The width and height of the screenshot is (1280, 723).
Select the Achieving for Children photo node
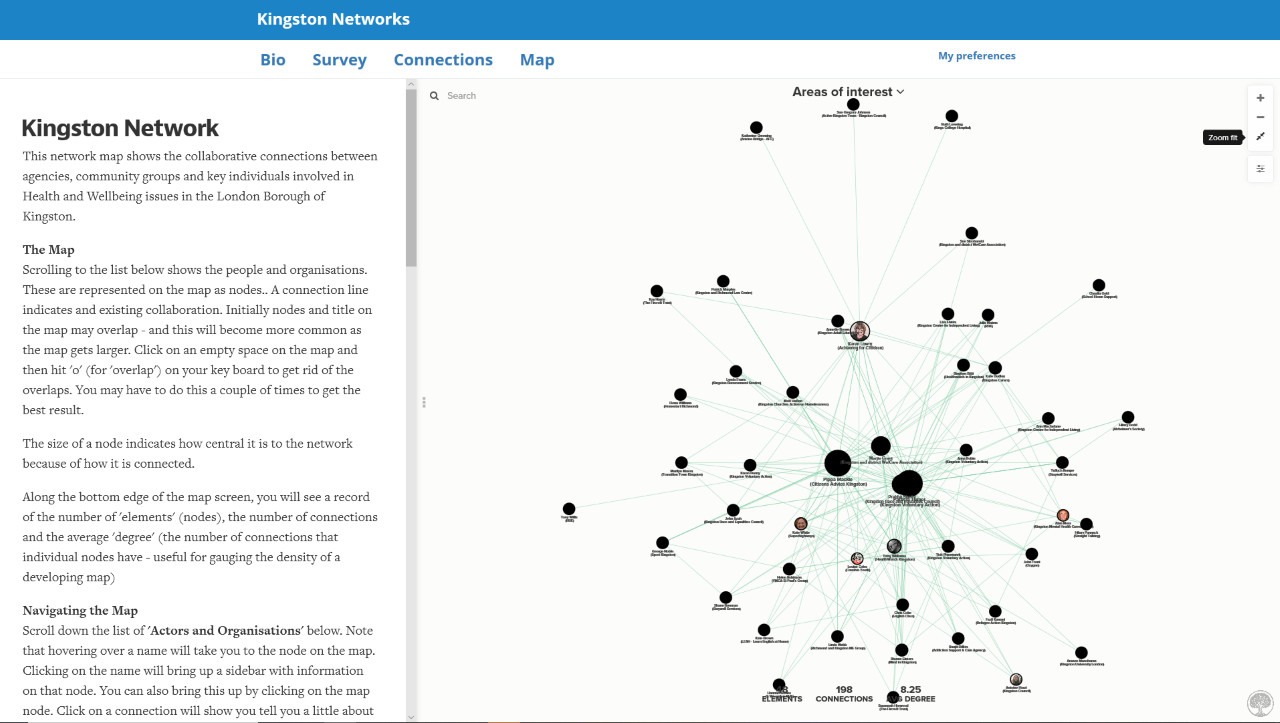[x=860, y=331]
